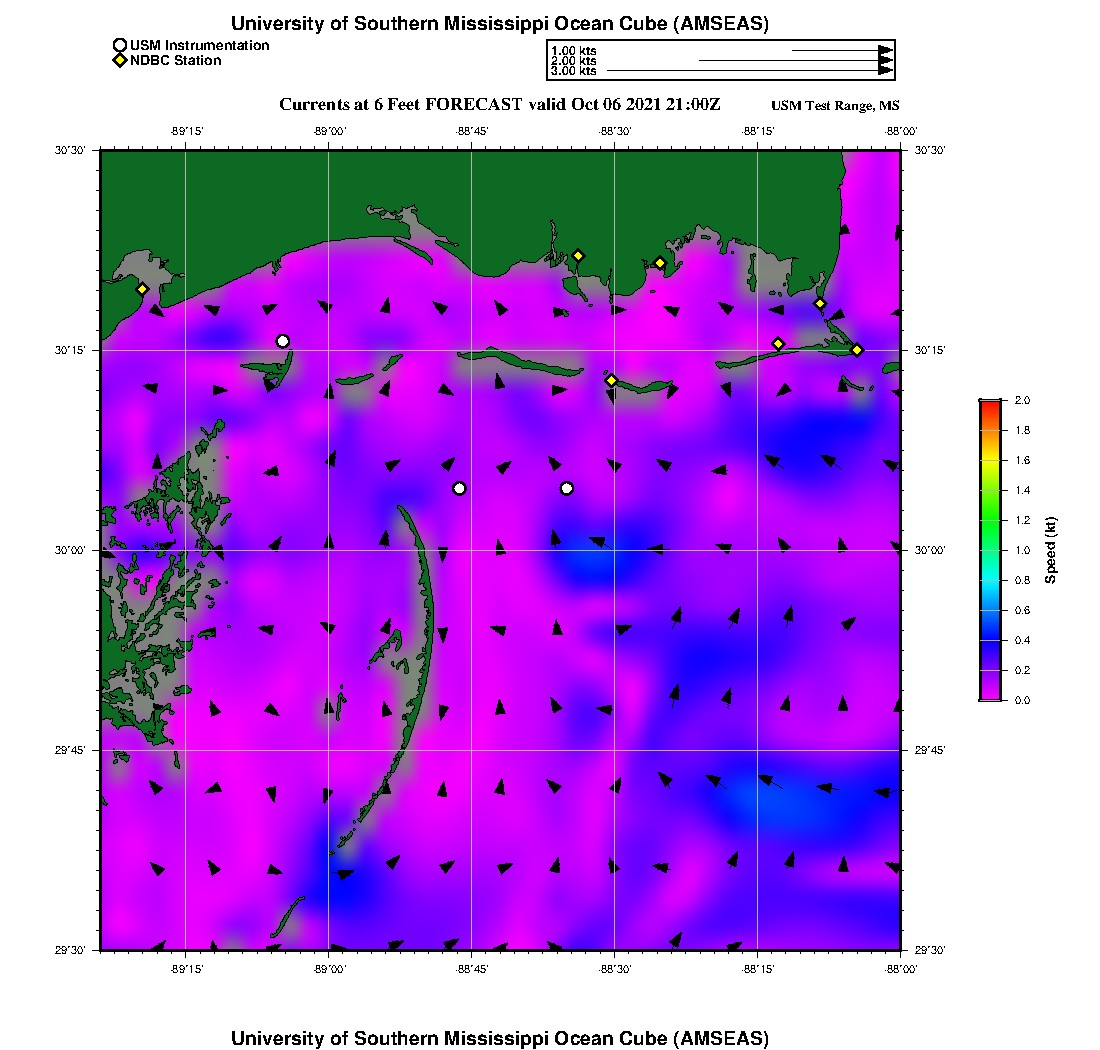Image resolution: width=1100 pixels, height=1050 pixels.
Task: Pick the magenta bottom end of the speed colorbar
Action: click(991, 694)
